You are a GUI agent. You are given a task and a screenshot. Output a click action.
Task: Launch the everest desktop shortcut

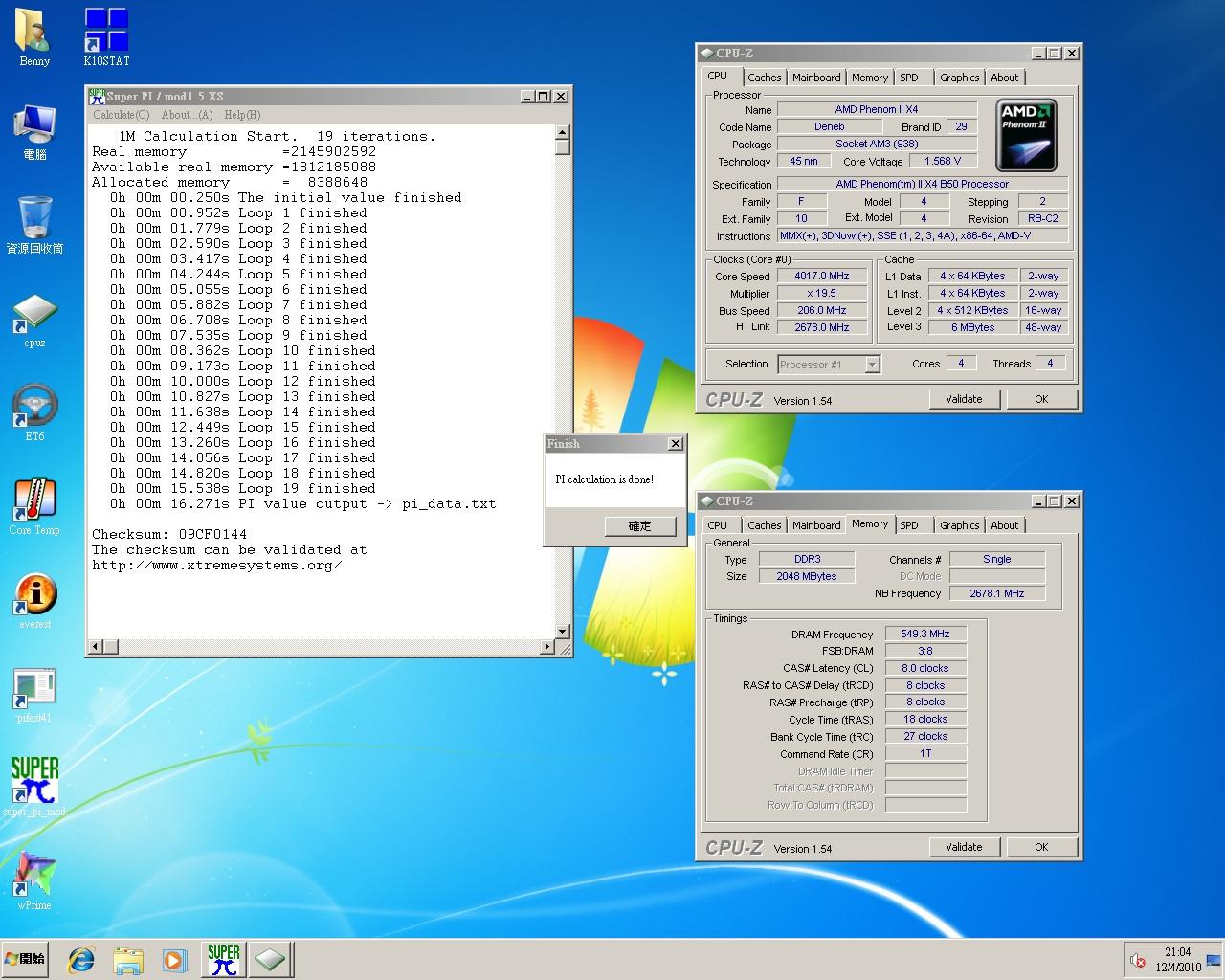(34, 601)
